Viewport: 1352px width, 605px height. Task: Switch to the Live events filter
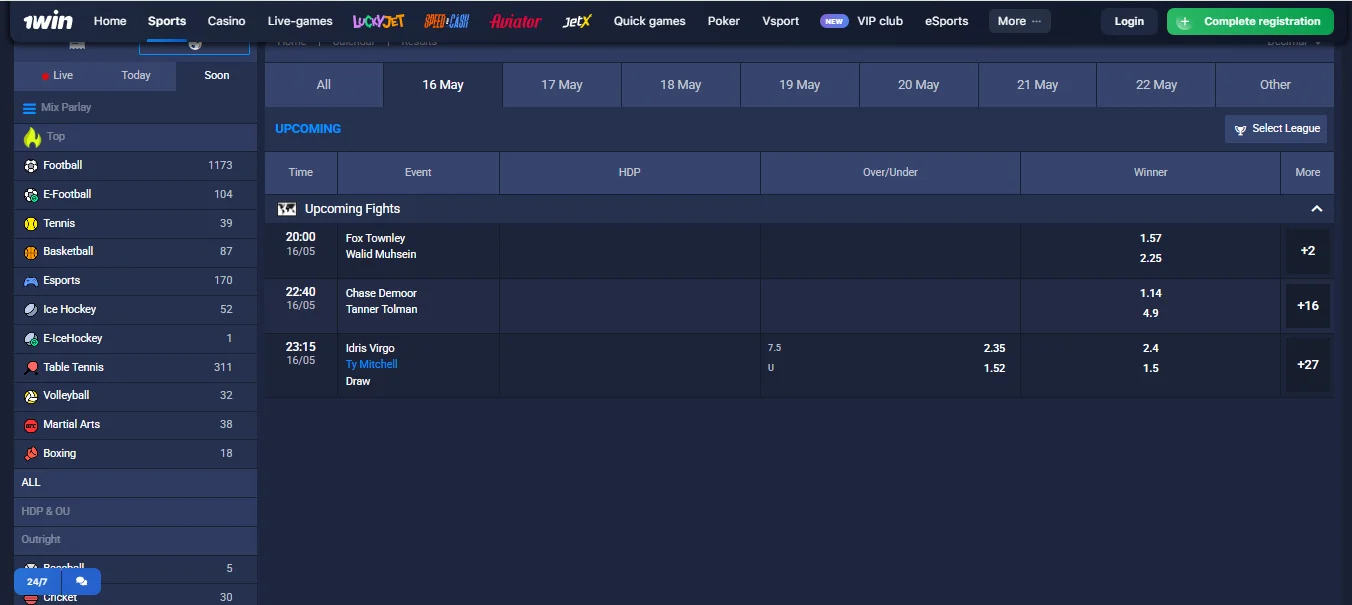point(57,76)
